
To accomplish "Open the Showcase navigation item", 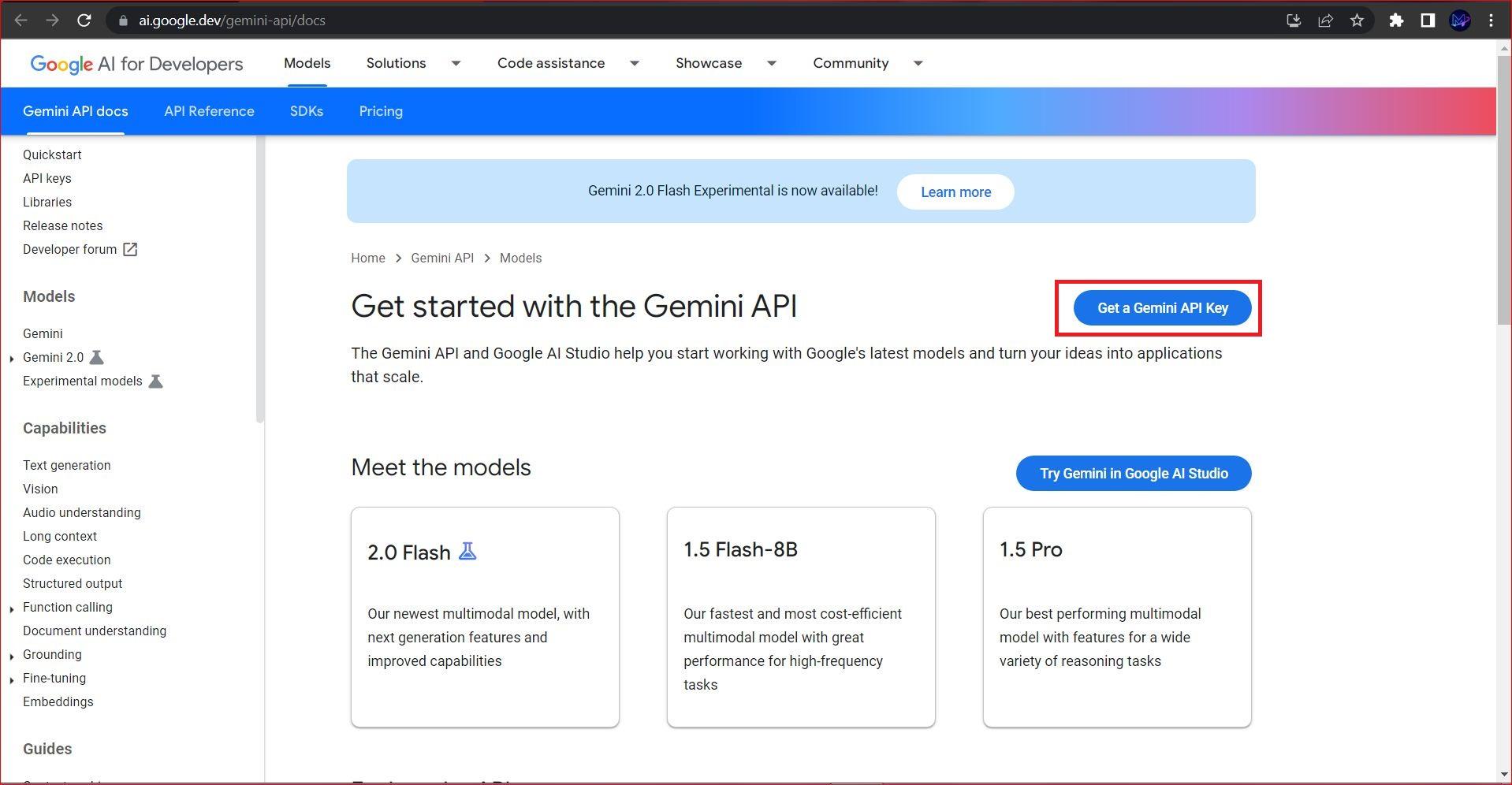I will pyautogui.click(x=709, y=63).
